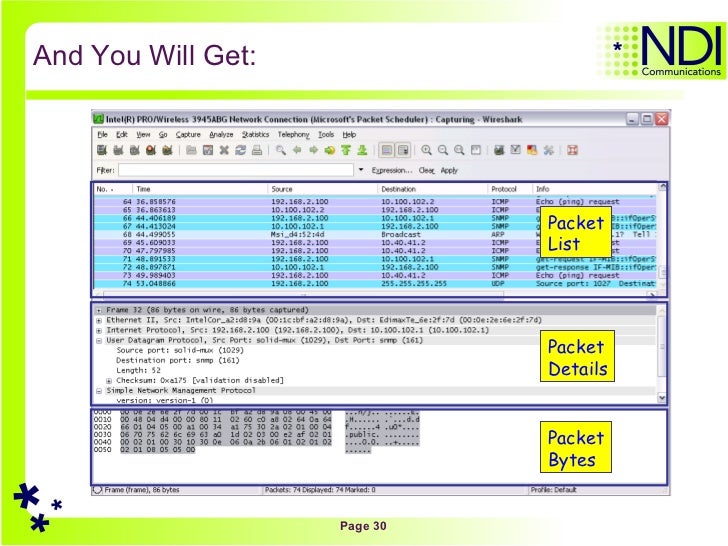The height and width of the screenshot is (546, 728).
Task: Zoom in on packet text
Action: point(426,150)
